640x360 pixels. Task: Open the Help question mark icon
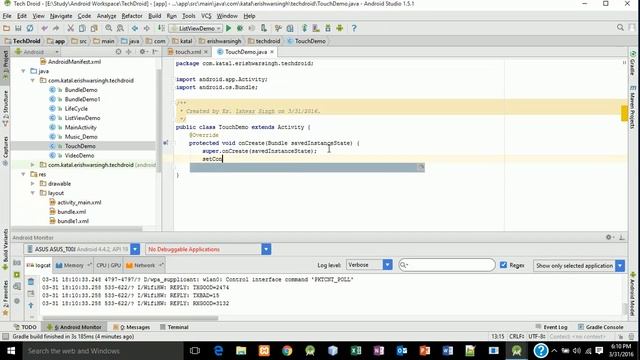354,28
